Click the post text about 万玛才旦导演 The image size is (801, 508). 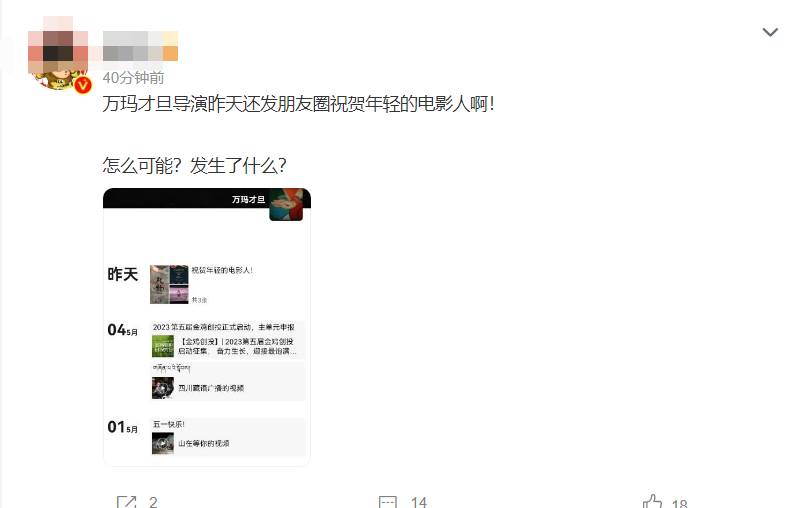click(x=298, y=104)
